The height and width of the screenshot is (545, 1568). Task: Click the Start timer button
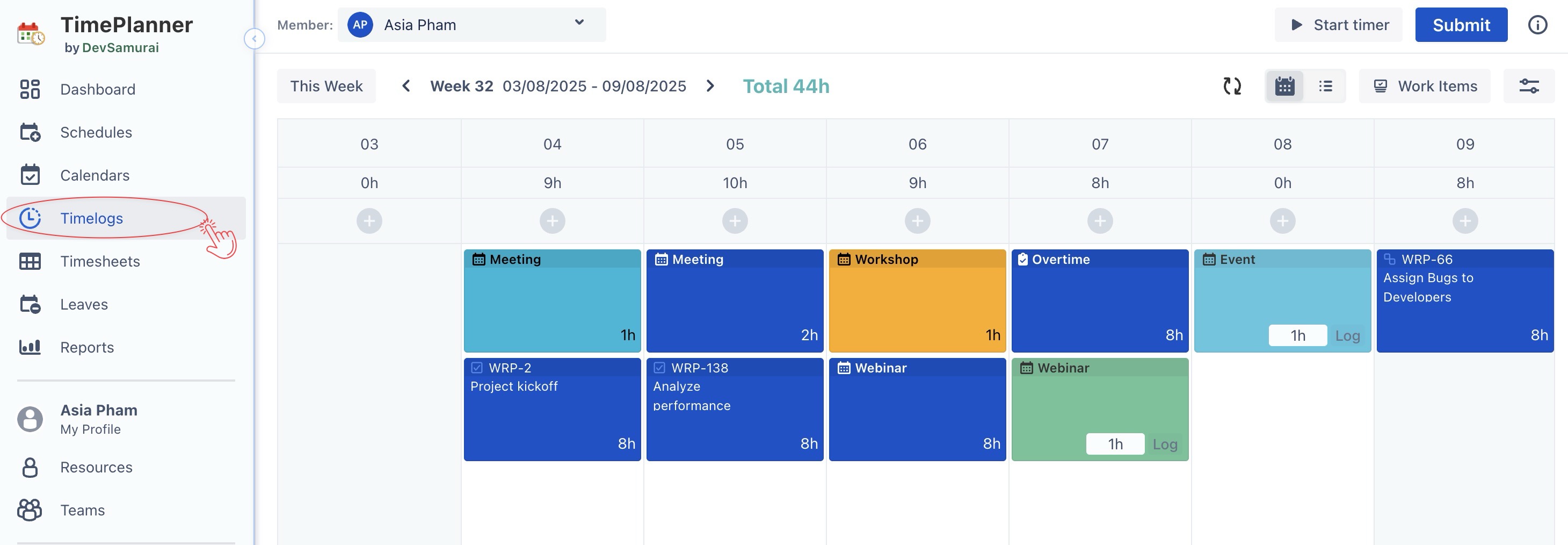(1338, 25)
